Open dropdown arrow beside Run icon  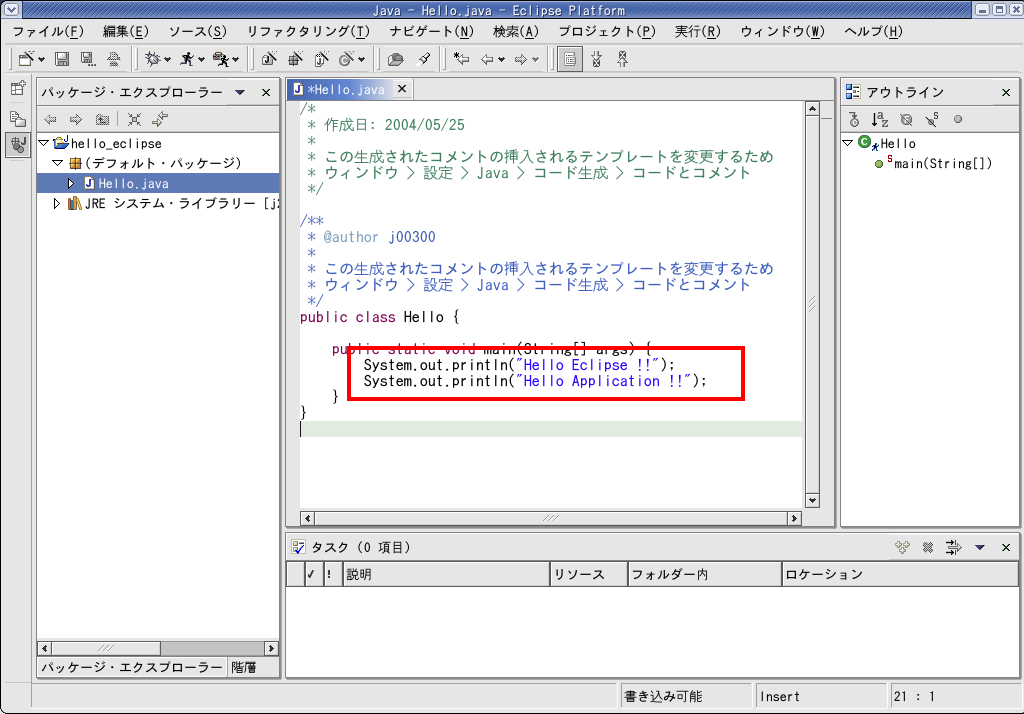point(202,60)
